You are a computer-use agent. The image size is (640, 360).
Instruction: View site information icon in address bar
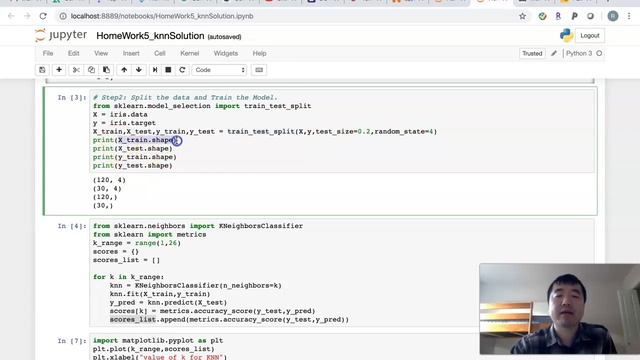pos(63,16)
